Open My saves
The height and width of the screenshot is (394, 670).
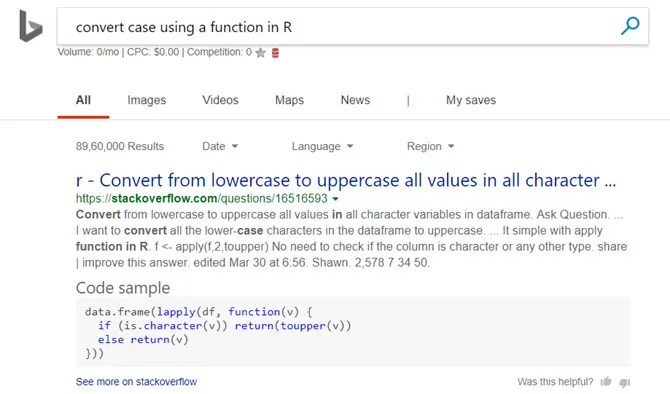(471, 100)
